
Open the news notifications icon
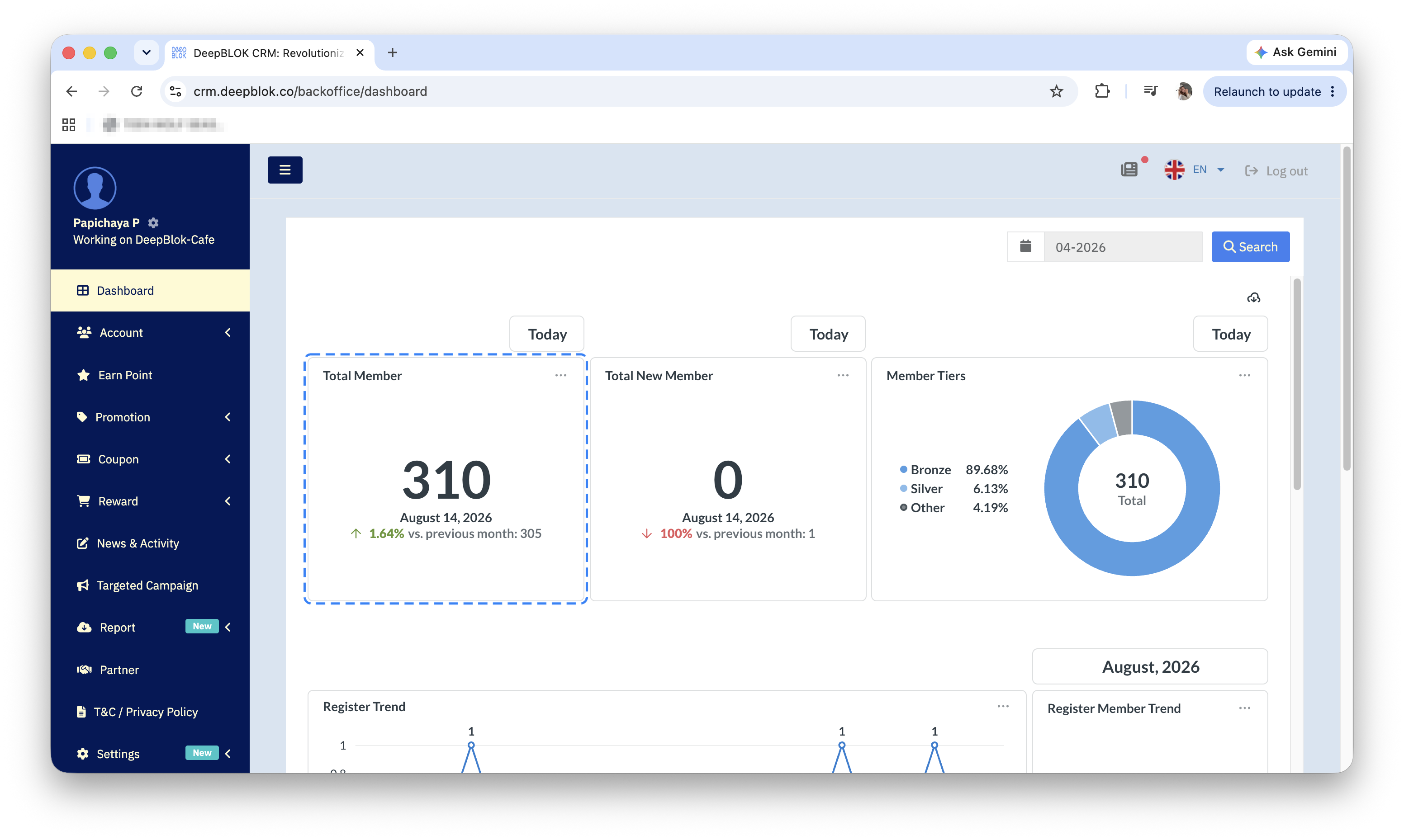(1129, 169)
